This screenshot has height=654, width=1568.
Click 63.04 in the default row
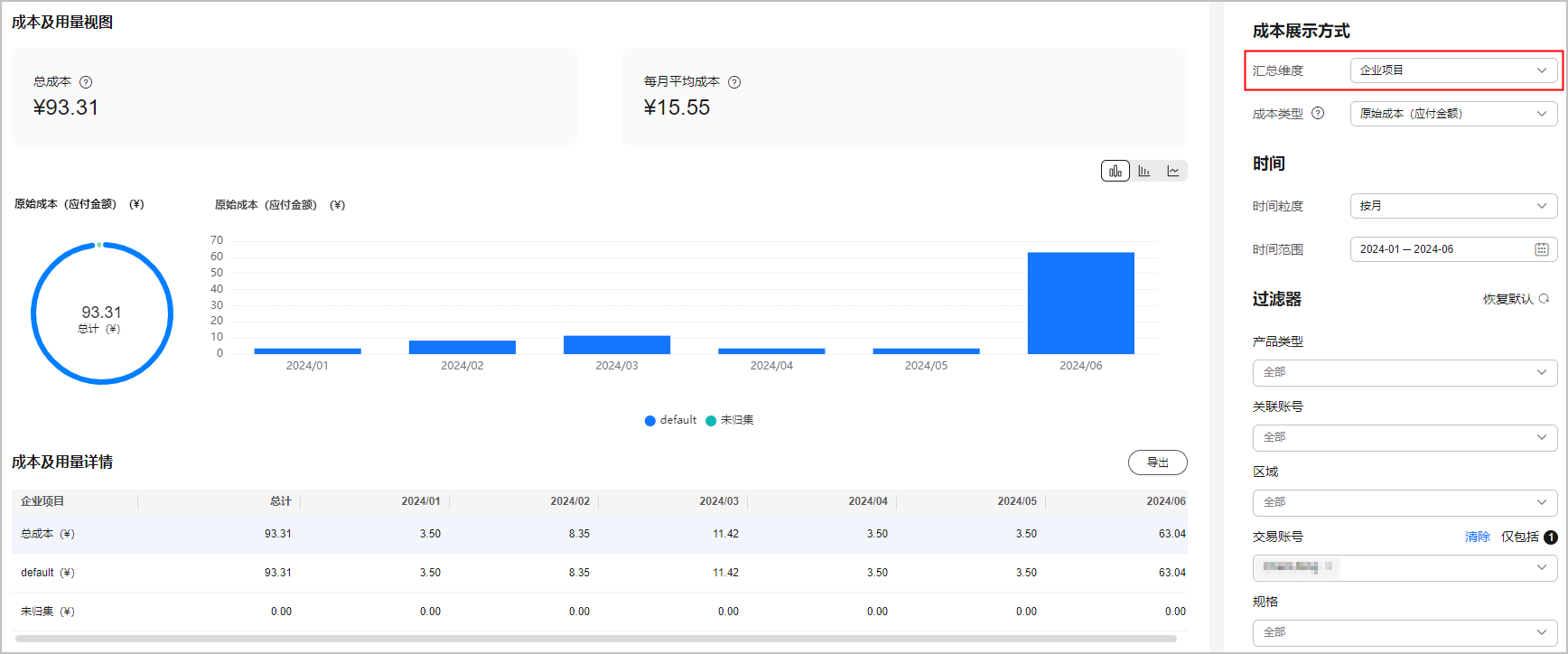[x=1172, y=573]
